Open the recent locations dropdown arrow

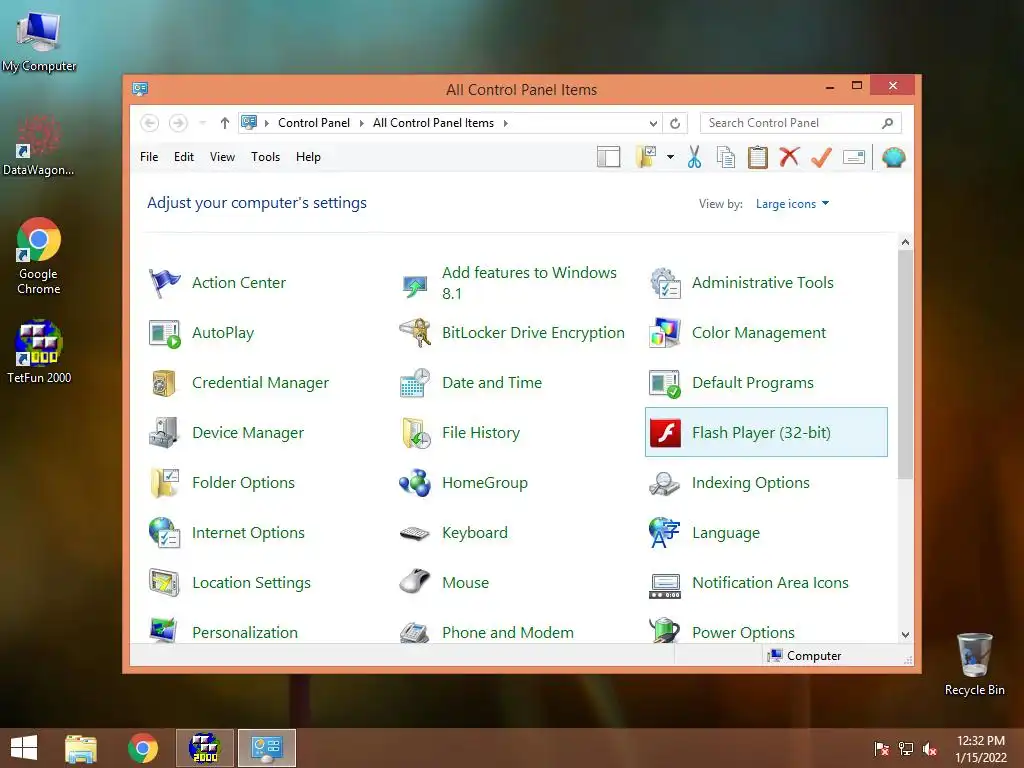(202, 123)
